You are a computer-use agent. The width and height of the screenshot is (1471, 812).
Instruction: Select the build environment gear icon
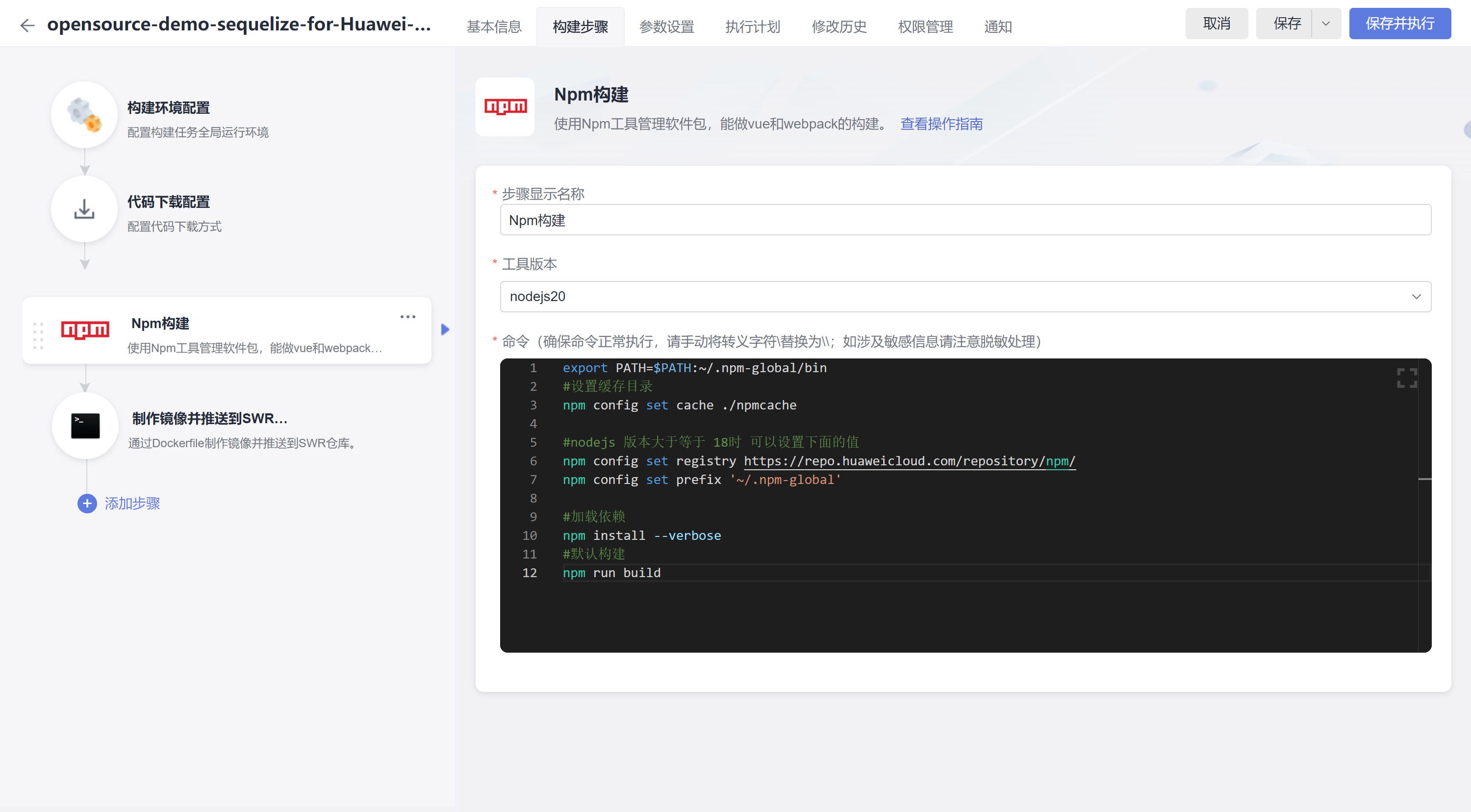[x=84, y=115]
